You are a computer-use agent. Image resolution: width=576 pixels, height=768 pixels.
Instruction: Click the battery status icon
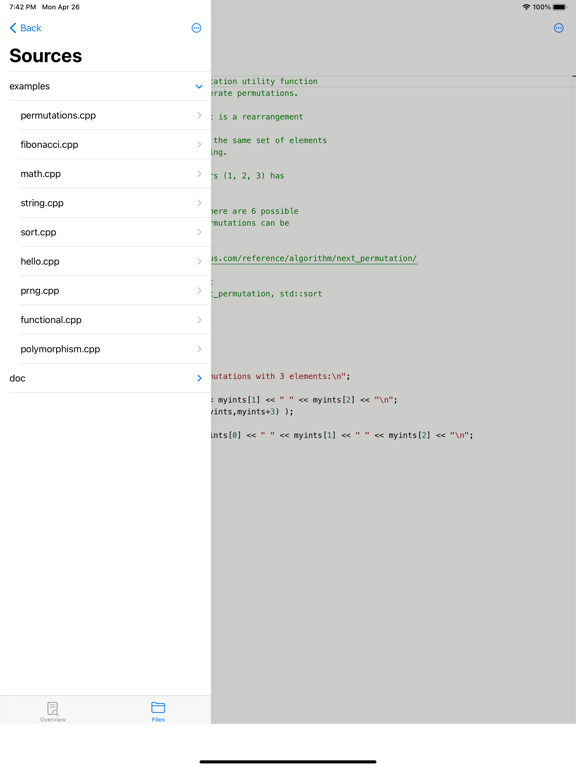(559, 7)
